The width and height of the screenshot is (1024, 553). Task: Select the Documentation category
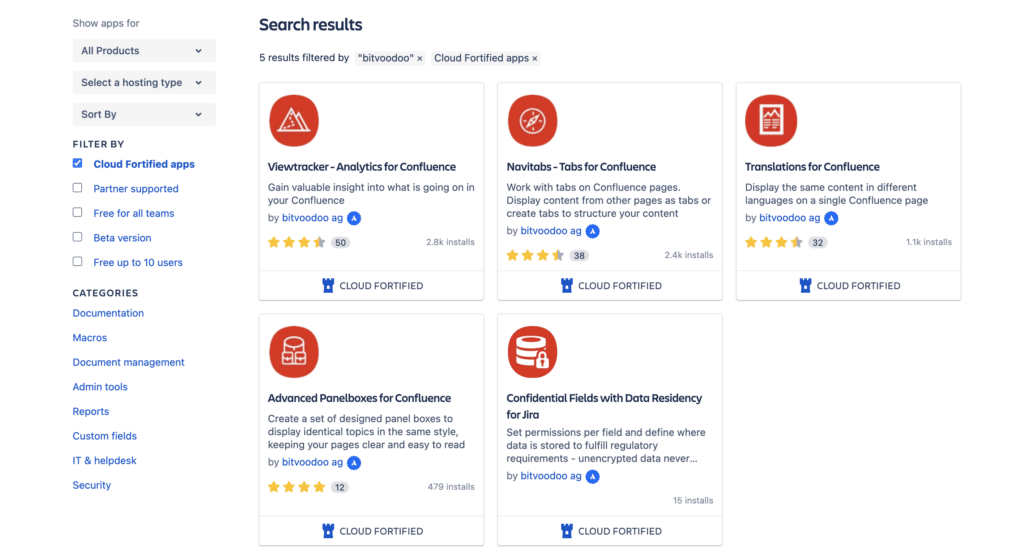[108, 313]
